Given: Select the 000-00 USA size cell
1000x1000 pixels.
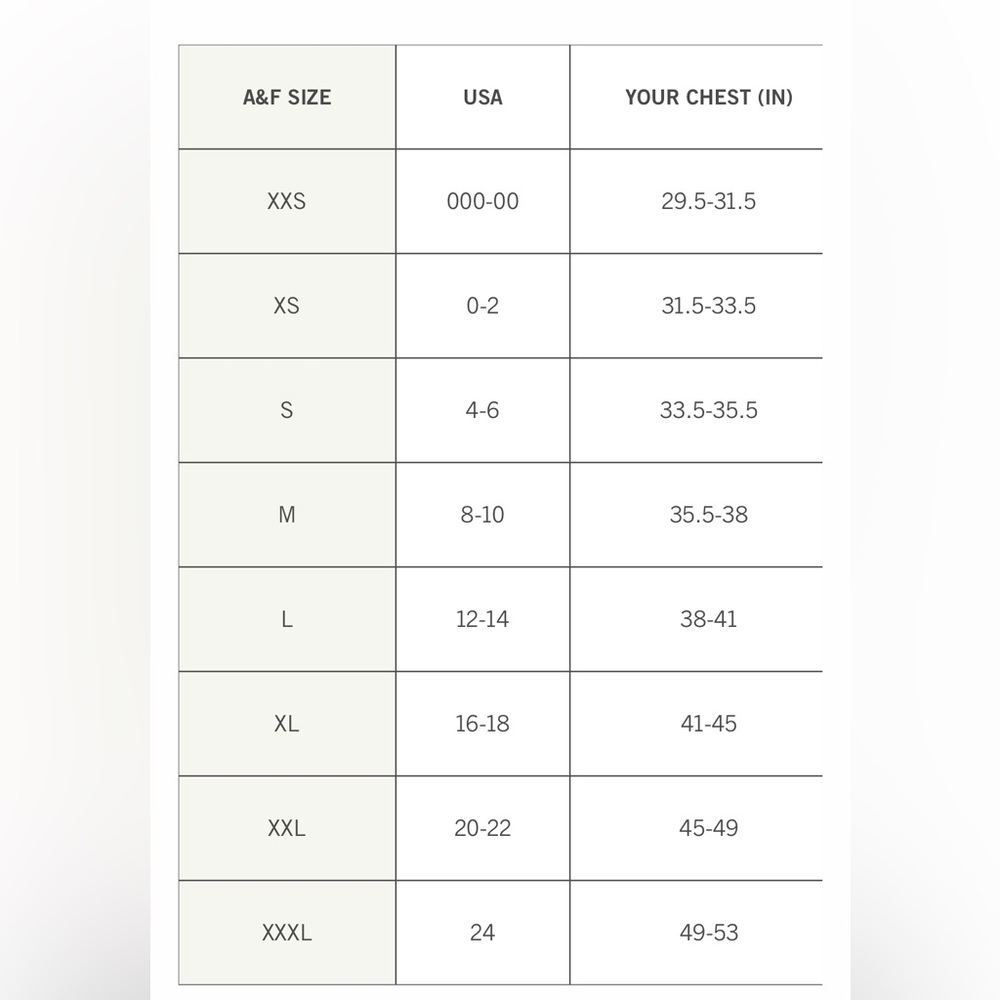Looking at the screenshot, I should pyautogui.click(x=483, y=202).
